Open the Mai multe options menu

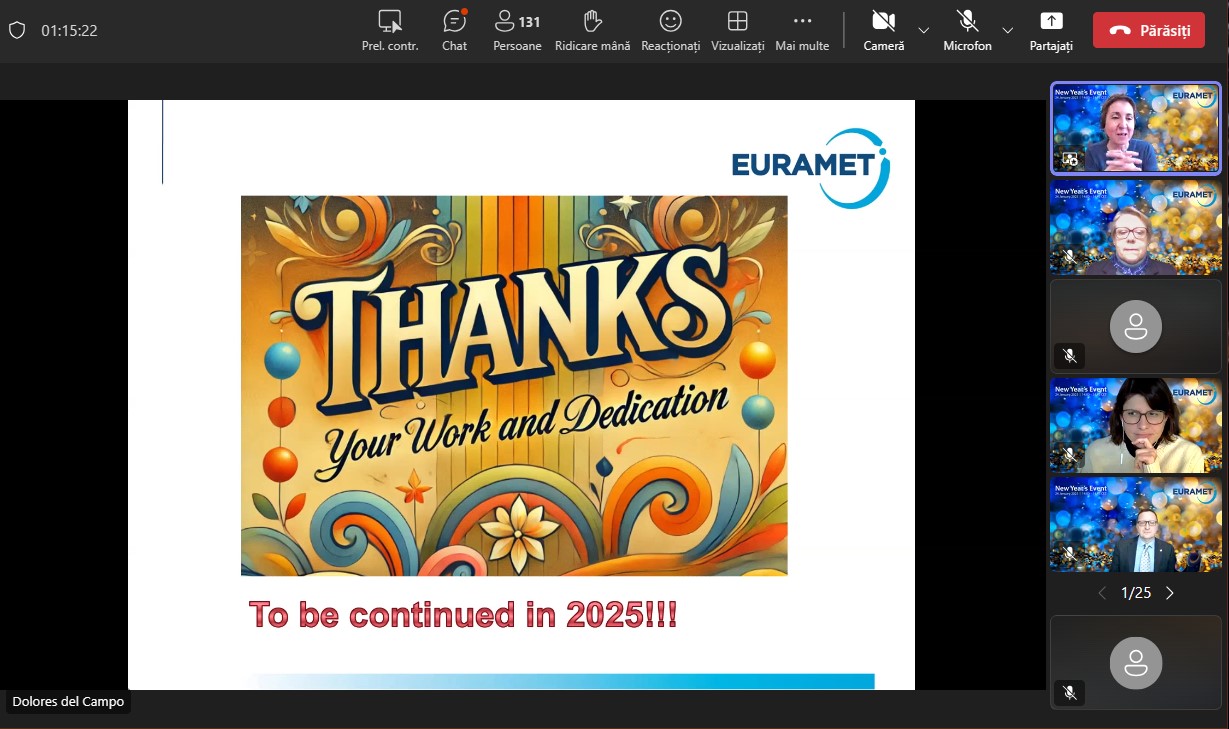point(802,30)
